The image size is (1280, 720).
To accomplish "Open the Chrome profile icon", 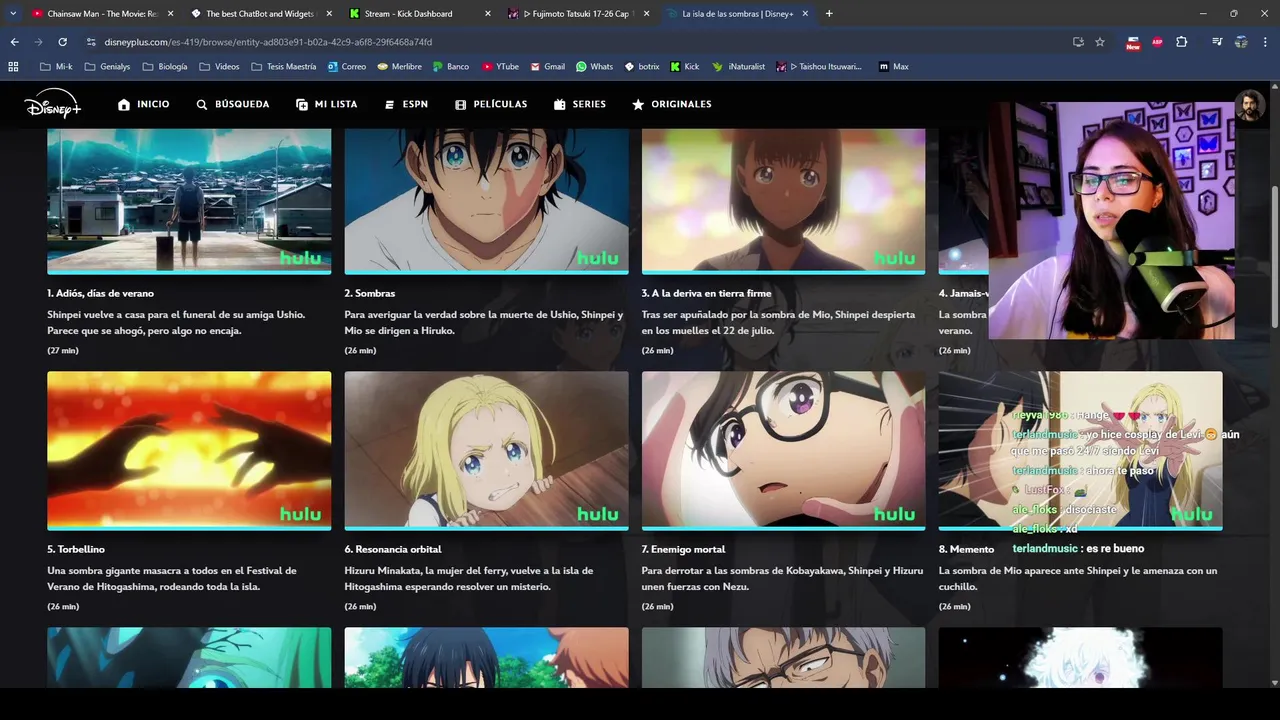I will click(1241, 42).
